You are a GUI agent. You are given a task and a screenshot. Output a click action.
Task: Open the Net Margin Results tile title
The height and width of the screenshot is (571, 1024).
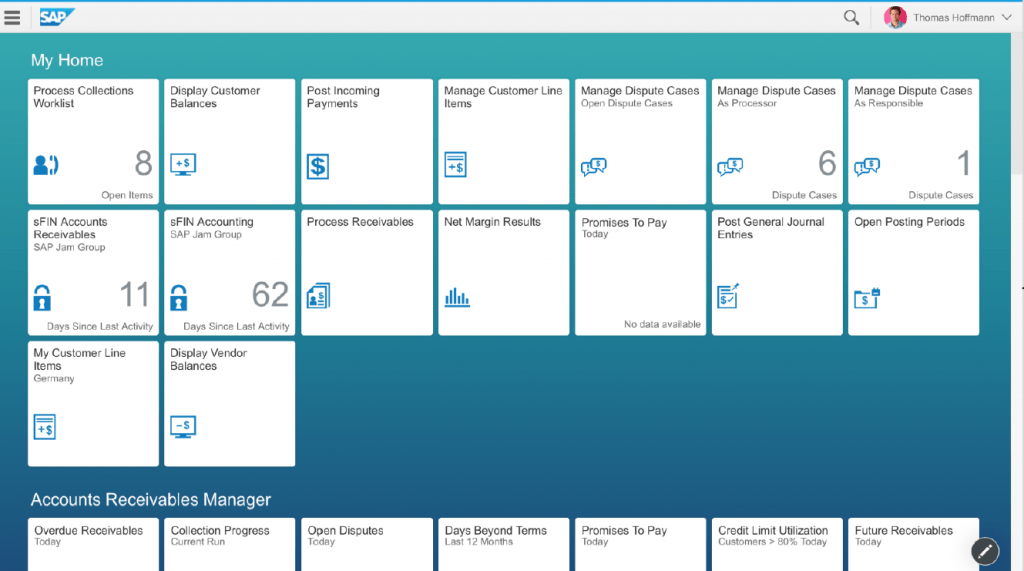coord(492,222)
